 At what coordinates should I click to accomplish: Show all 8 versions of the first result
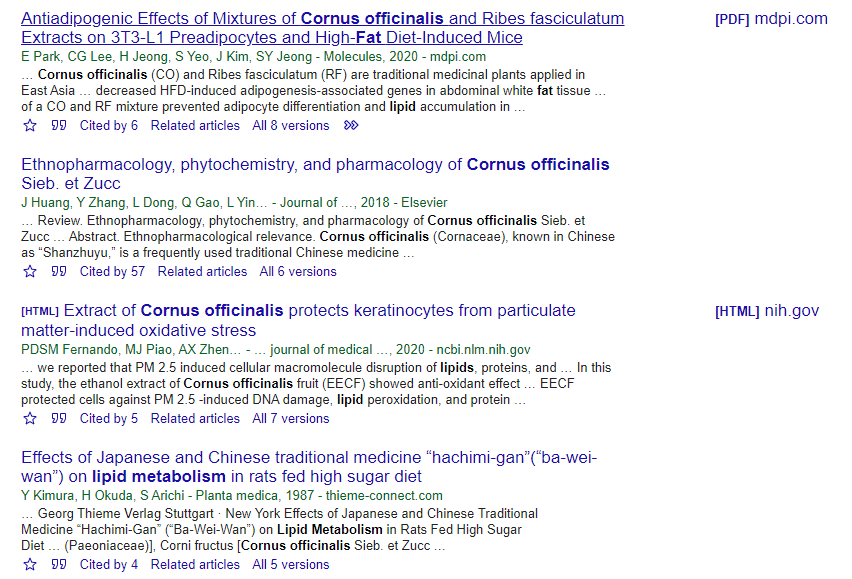coord(290,125)
